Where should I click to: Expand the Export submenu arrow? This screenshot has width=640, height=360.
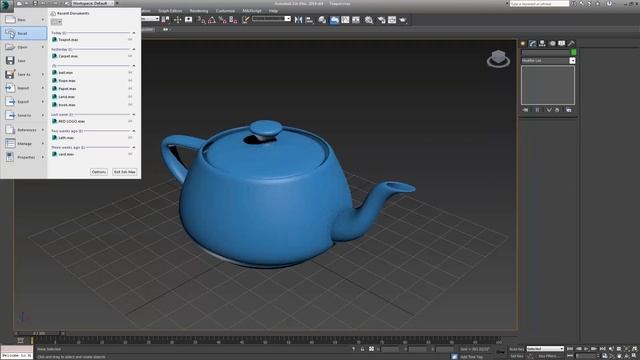(x=42, y=102)
